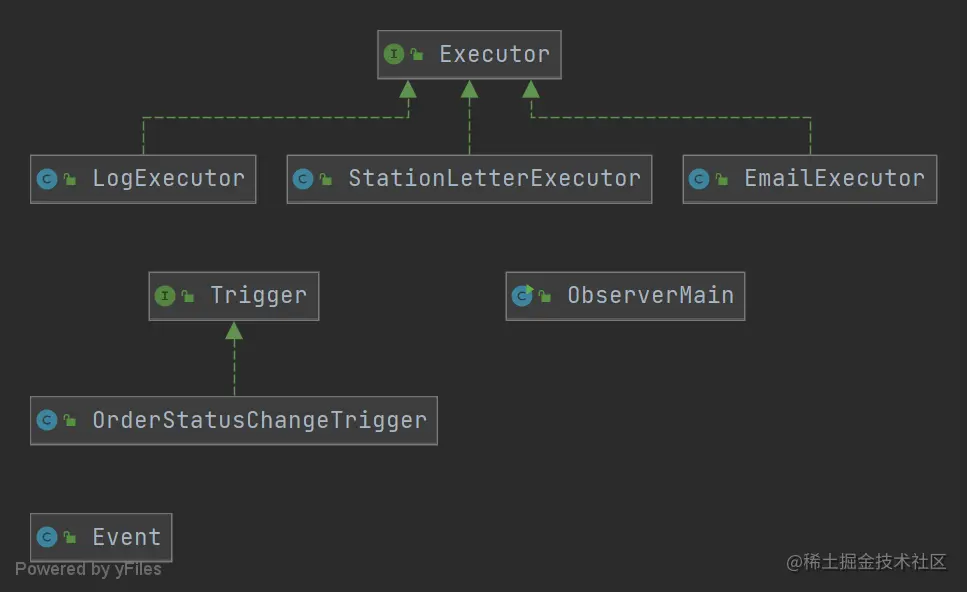Select the EmailExecutor class node

click(x=834, y=179)
